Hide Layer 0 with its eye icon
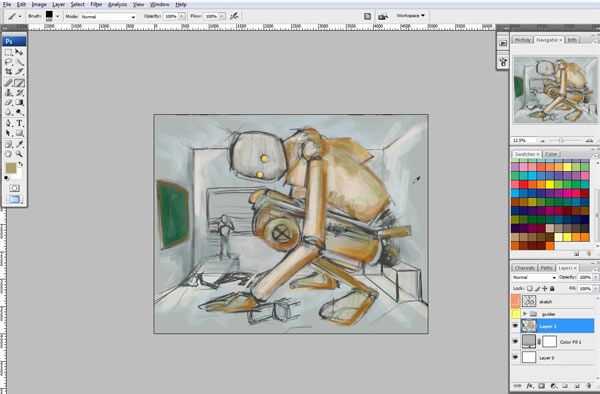Viewport: 600px width, 394px height. tap(515, 357)
